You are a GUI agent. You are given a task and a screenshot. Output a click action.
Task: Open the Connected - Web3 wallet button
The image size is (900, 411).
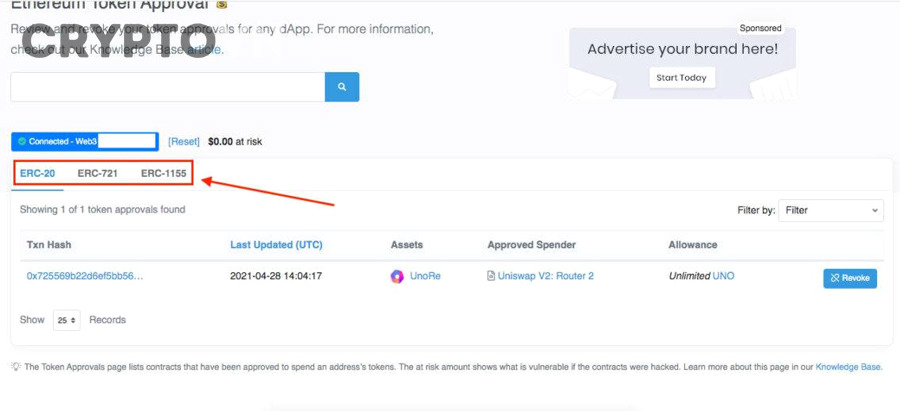85,141
